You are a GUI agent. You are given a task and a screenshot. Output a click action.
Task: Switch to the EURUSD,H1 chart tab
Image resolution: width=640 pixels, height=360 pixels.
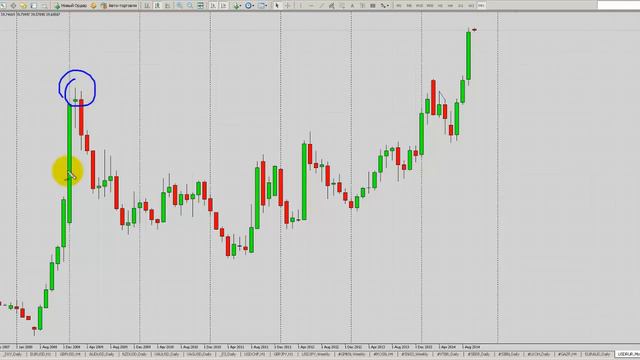[x=41, y=354]
